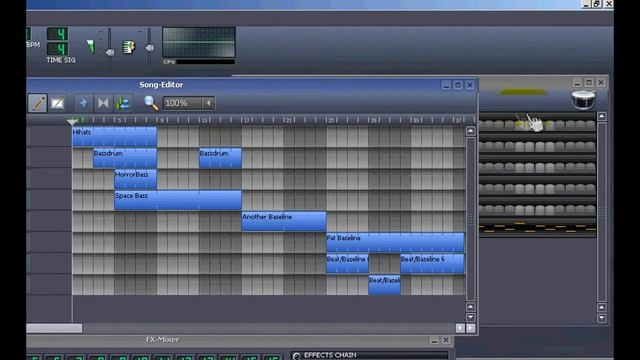Image resolution: width=640 pixels, height=360 pixels.
Task: Click the FX-Mixer title bar text
Action: pyautogui.click(x=162, y=340)
